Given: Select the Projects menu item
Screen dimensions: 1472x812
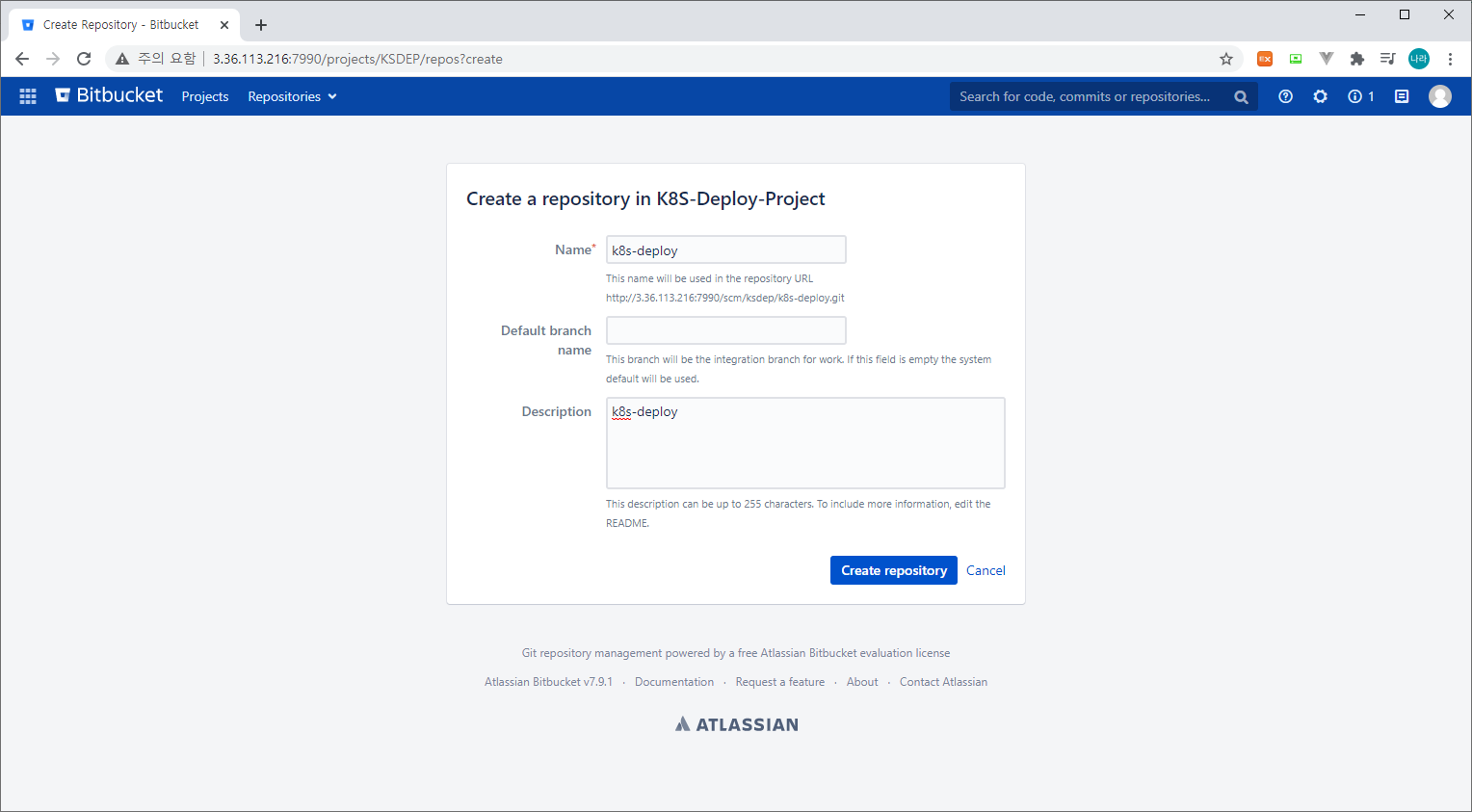Looking at the screenshot, I should click(x=204, y=96).
